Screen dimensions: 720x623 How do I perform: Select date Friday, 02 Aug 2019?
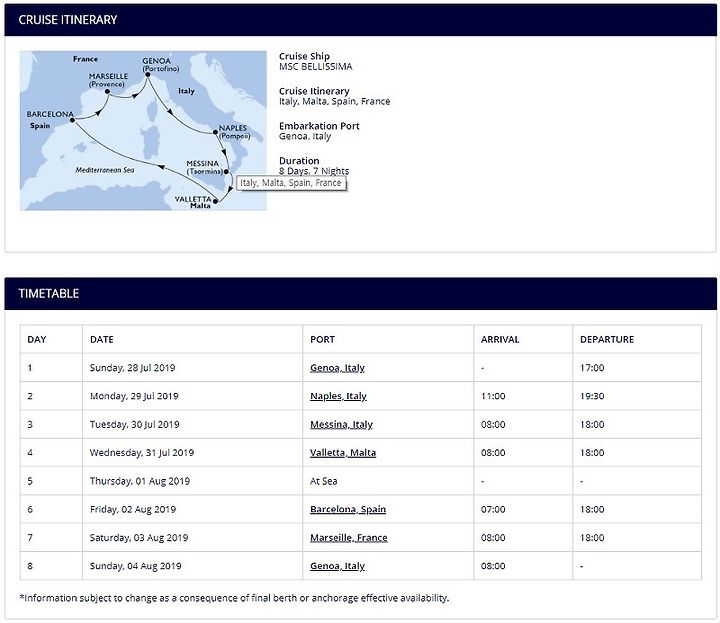click(133, 509)
